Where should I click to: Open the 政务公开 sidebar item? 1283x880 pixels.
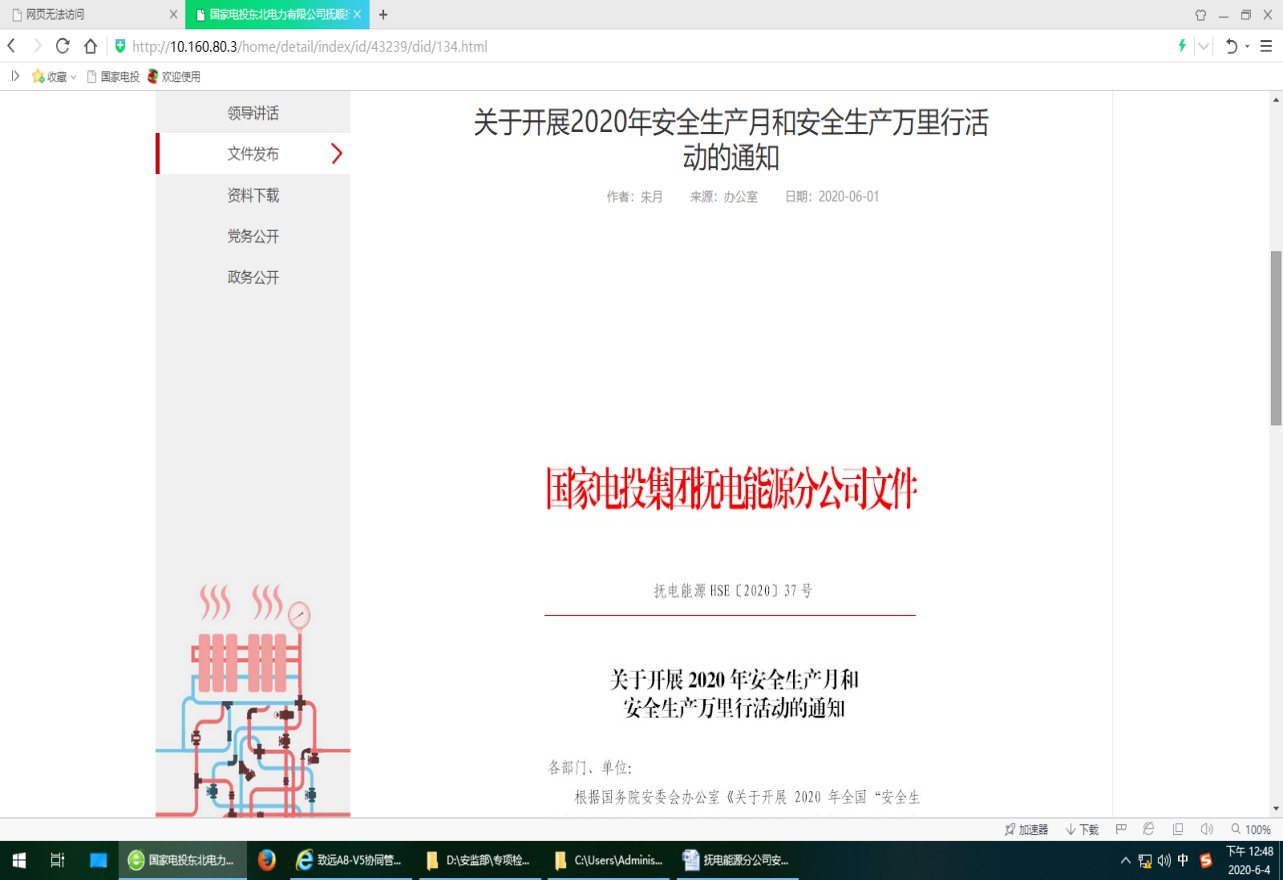(253, 277)
